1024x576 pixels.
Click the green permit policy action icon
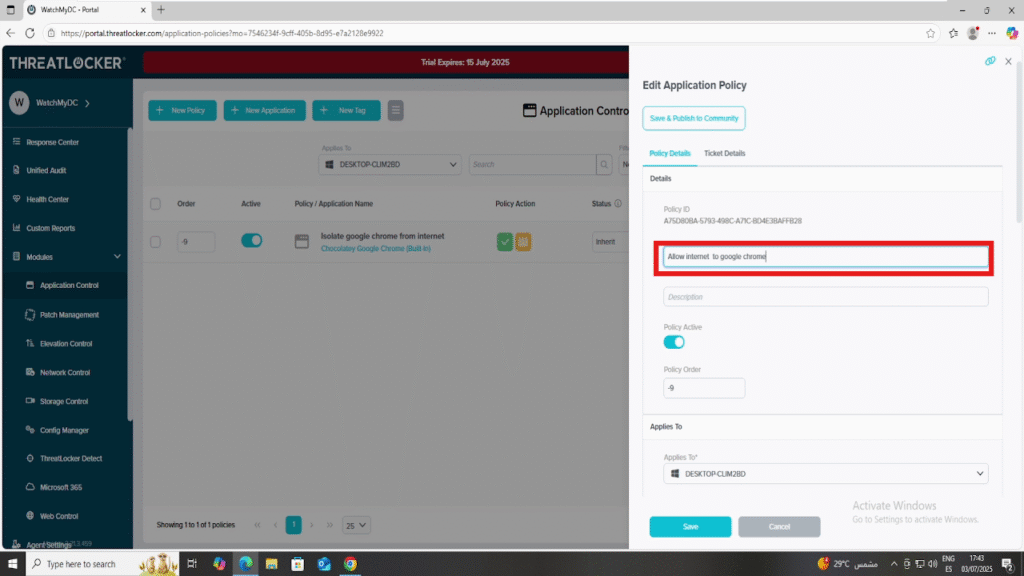click(x=504, y=242)
